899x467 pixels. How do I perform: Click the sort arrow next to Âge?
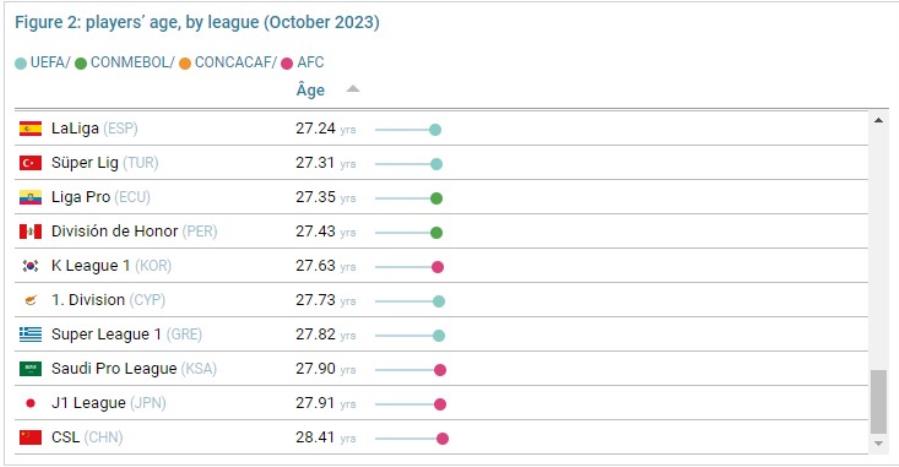point(353,89)
